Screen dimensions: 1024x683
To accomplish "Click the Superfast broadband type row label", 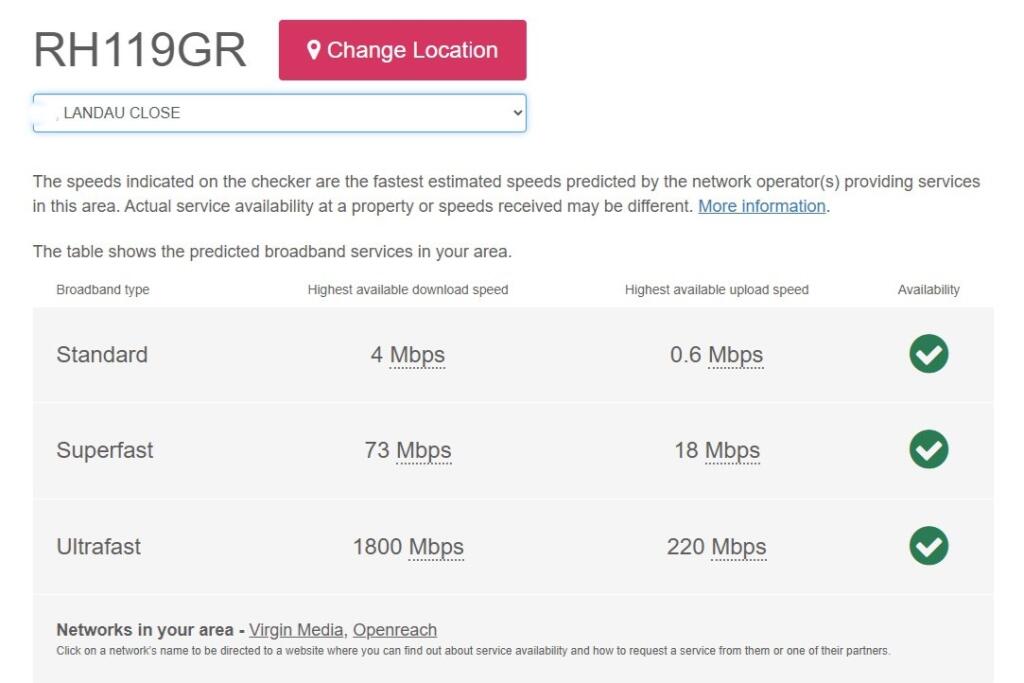I will [x=105, y=450].
